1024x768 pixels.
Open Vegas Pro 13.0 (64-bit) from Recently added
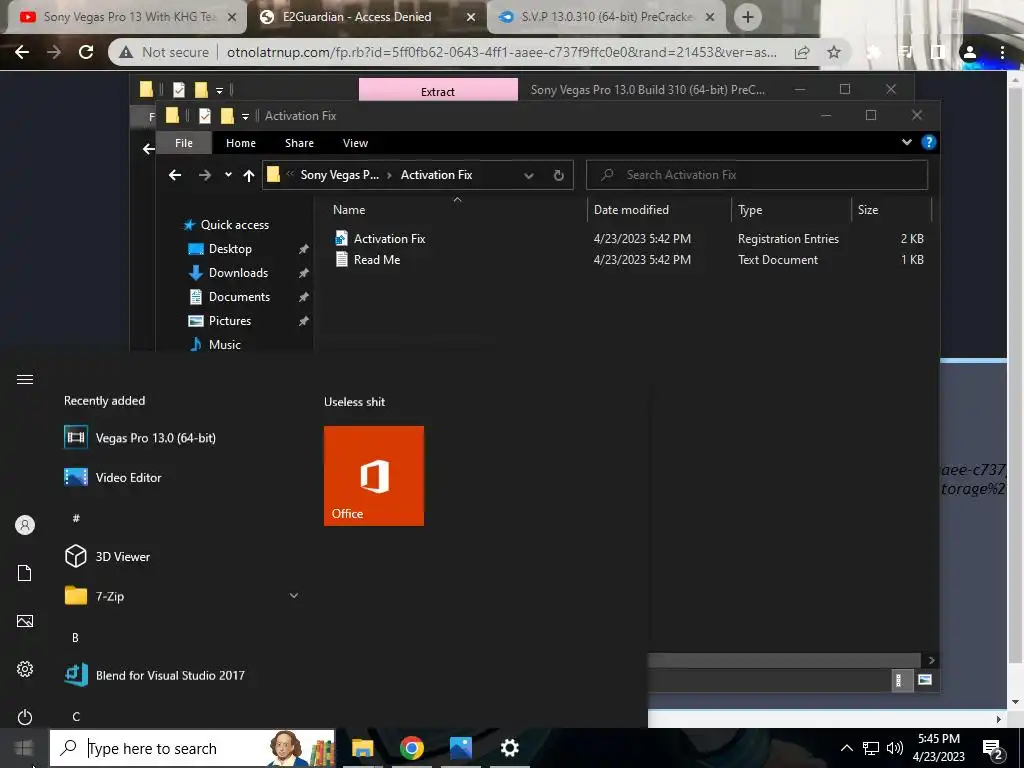pyautogui.click(x=155, y=438)
